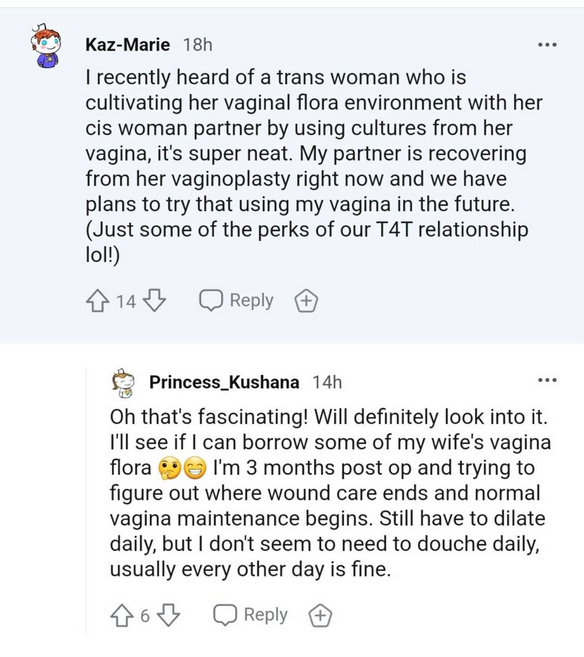584x657 pixels.
Task: Click the speech bubble icon under Princess_Kushana's reply
Action: click(225, 615)
